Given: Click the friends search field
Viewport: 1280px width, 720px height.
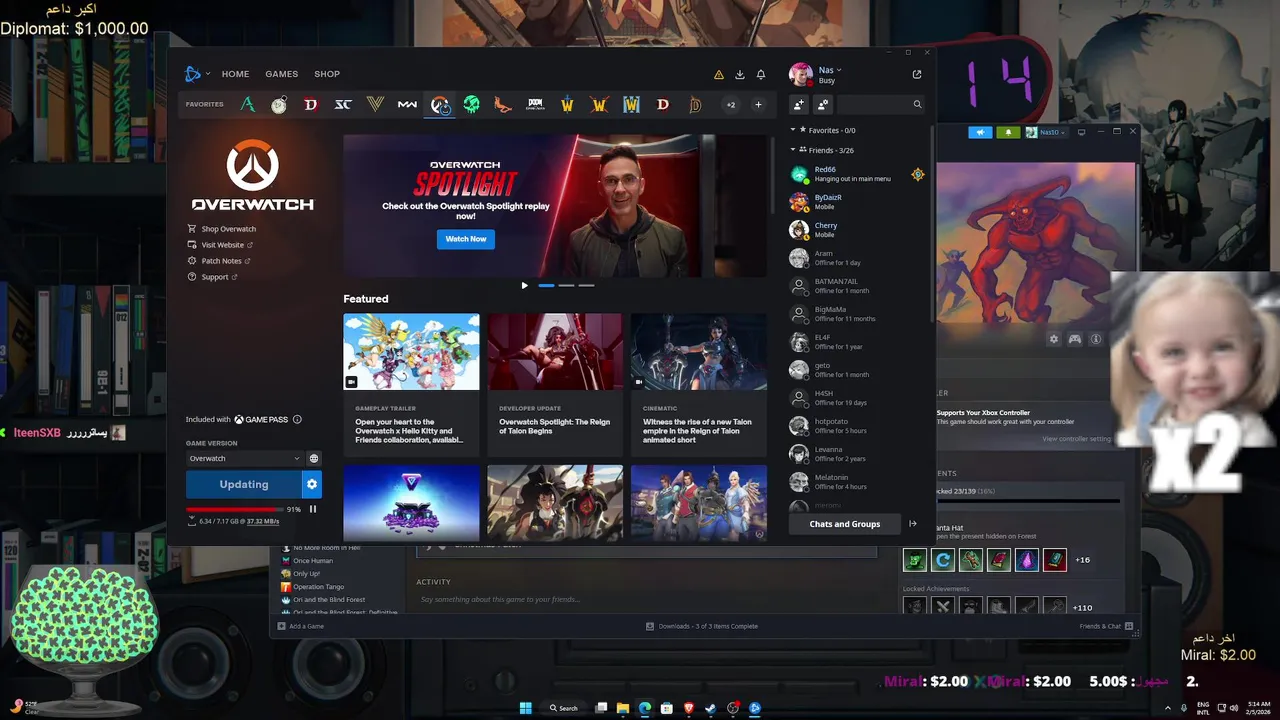Looking at the screenshot, I should 881,104.
